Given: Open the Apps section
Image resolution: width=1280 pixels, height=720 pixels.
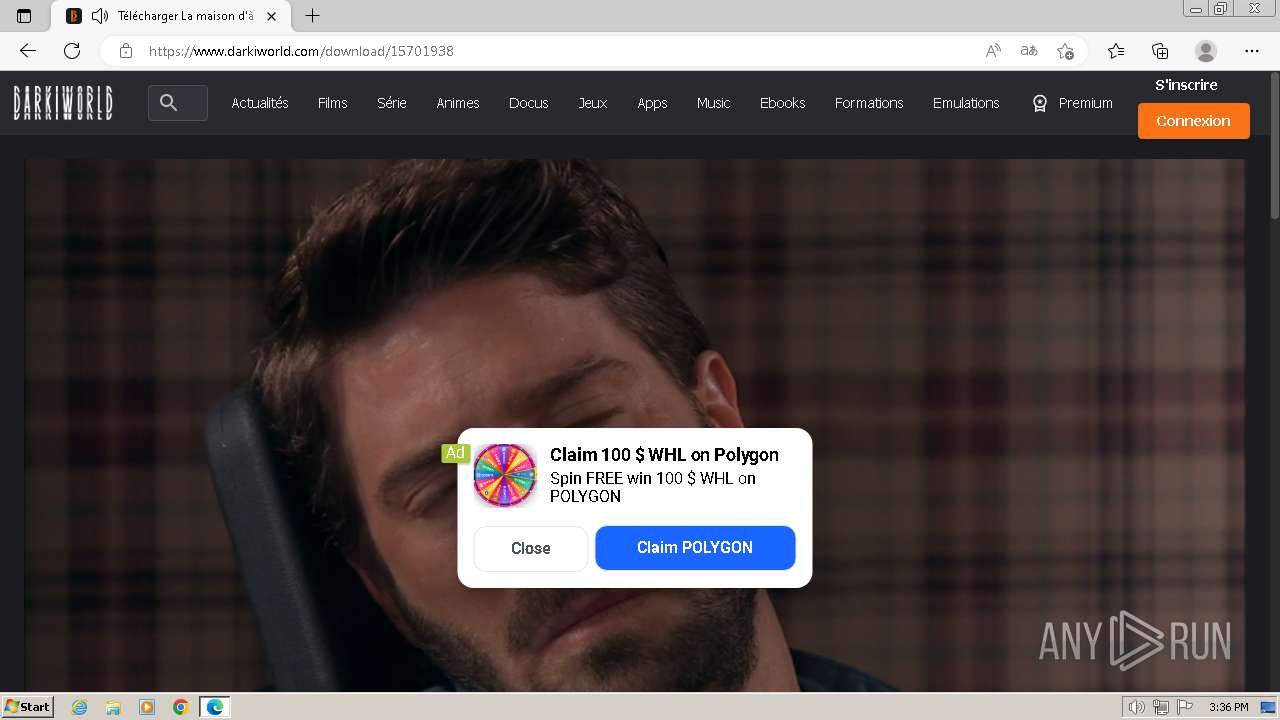Looking at the screenshot, I should (x=652, y=103).
